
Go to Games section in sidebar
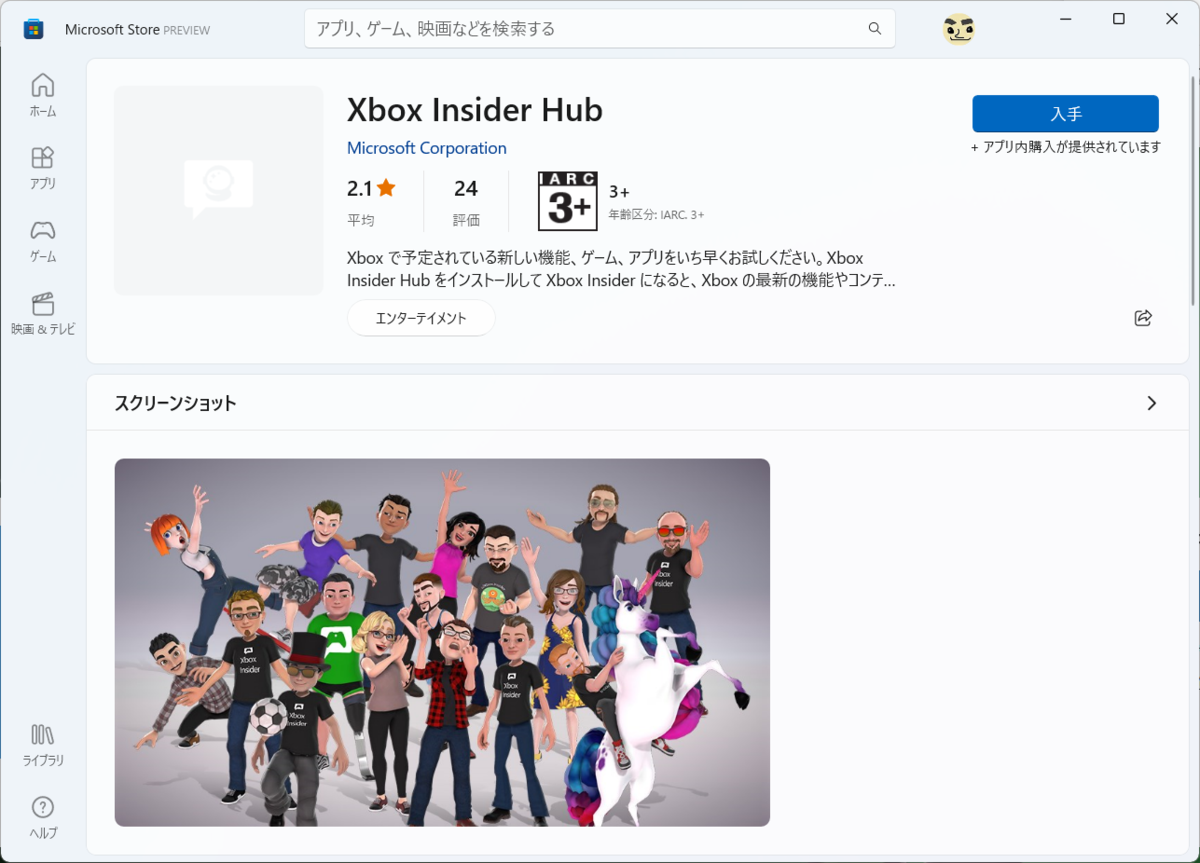[x=43, y=241]
